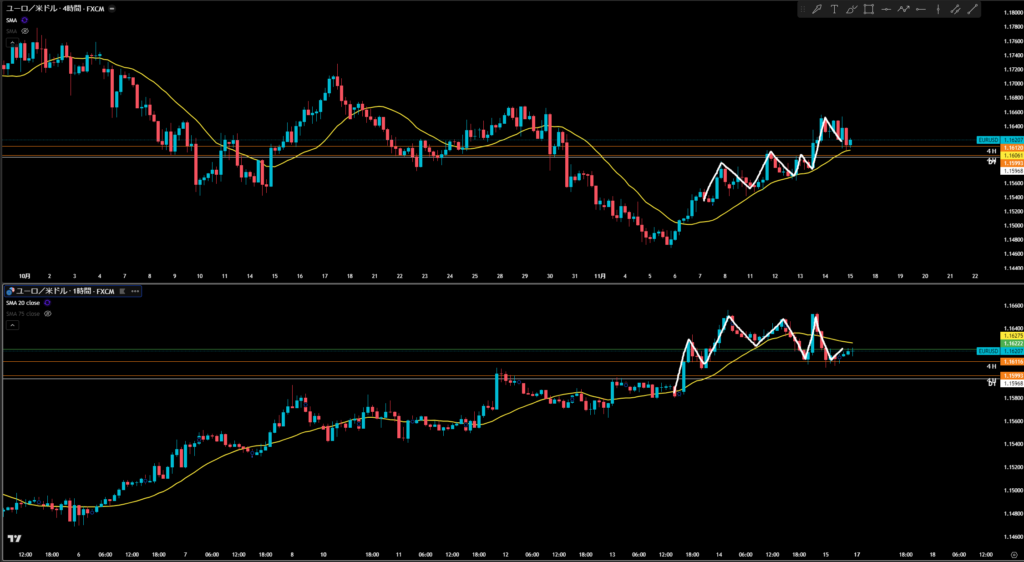Select the brush drawing tool in floating toolbar
The image size is (1024, 562).
(818, 10)
